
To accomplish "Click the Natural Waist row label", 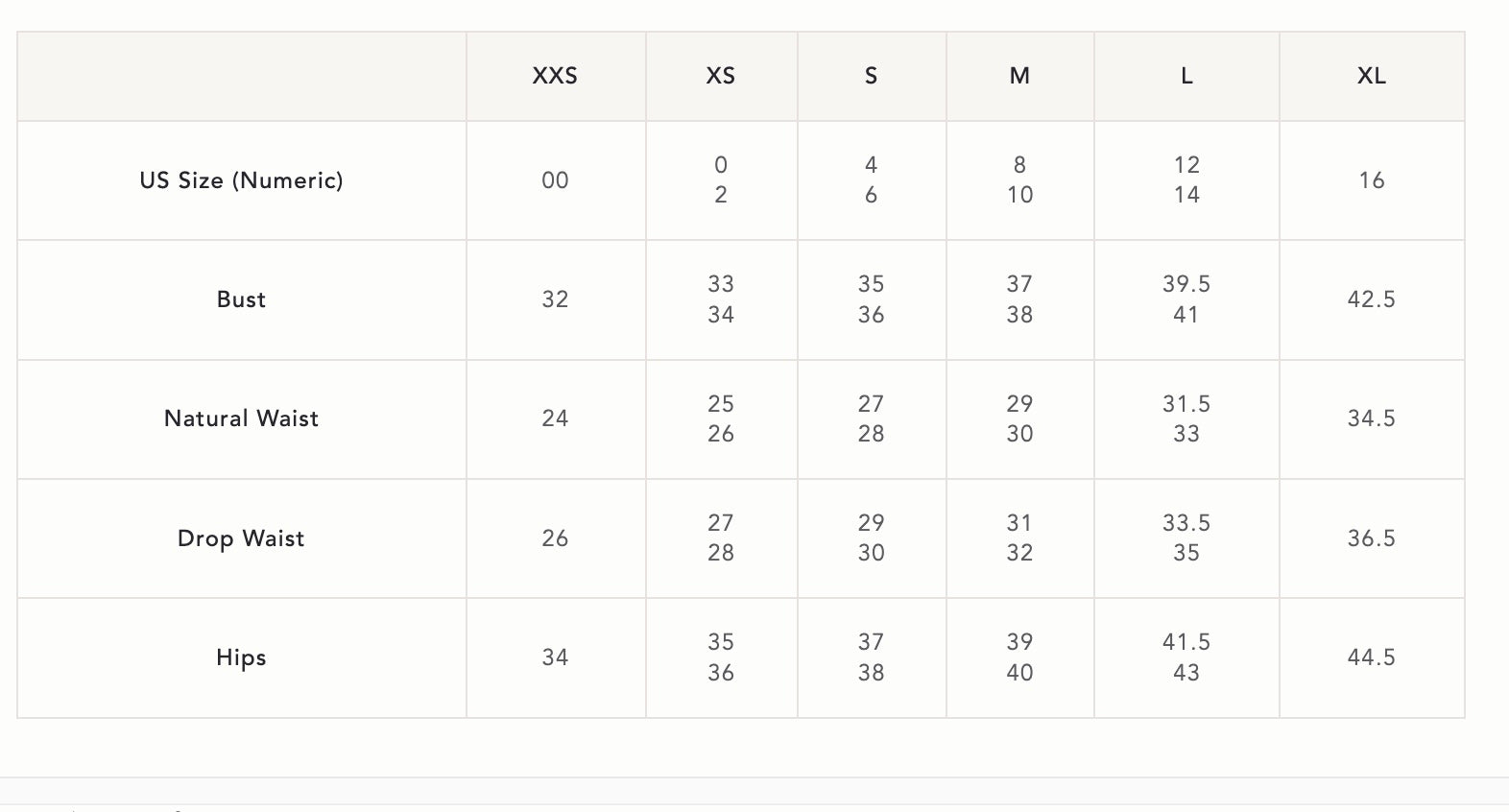I will coord(241,418).
